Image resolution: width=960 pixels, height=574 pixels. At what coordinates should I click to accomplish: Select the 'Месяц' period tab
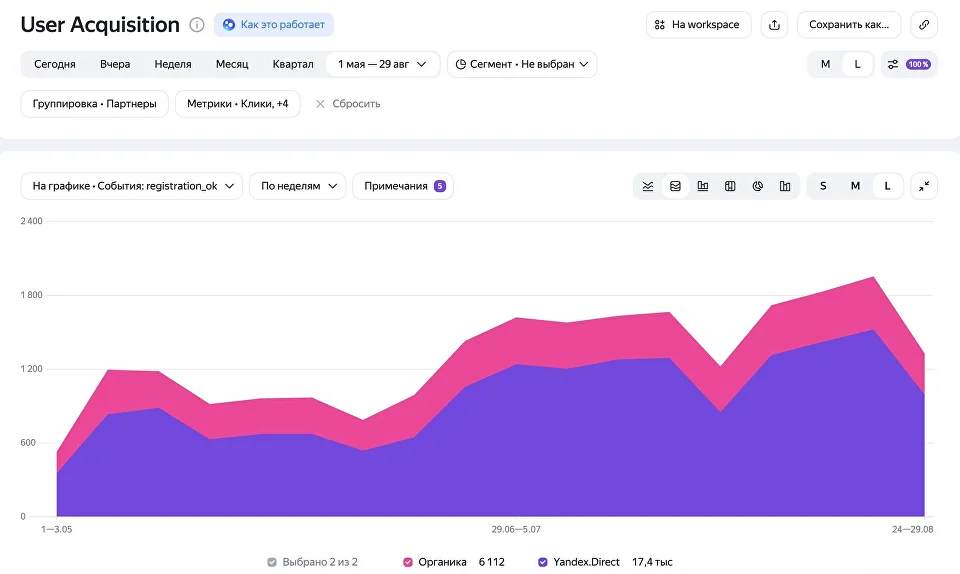pos(232,64)
